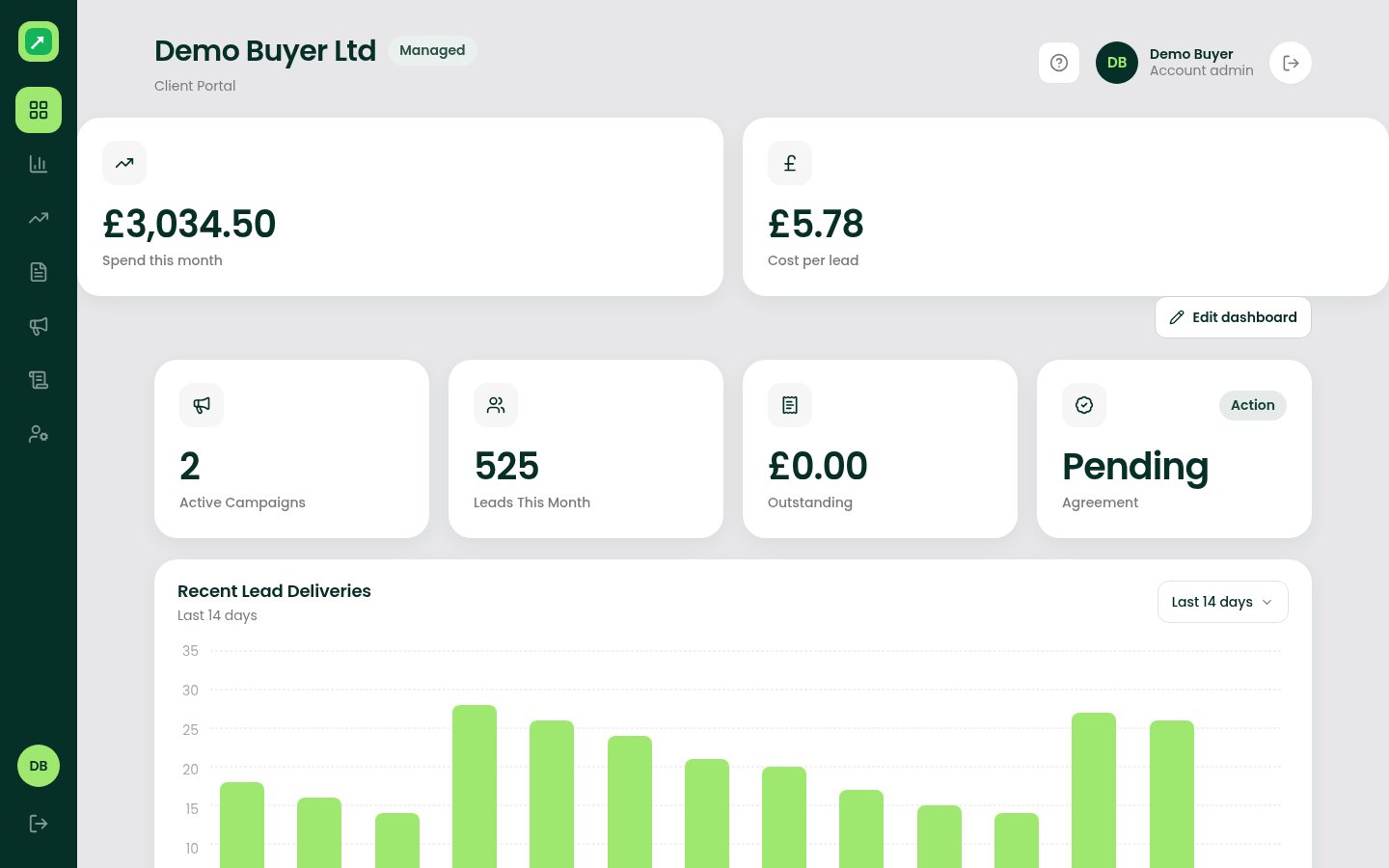
Task: Click the sidebar log out icon
Action: point(39,824)
